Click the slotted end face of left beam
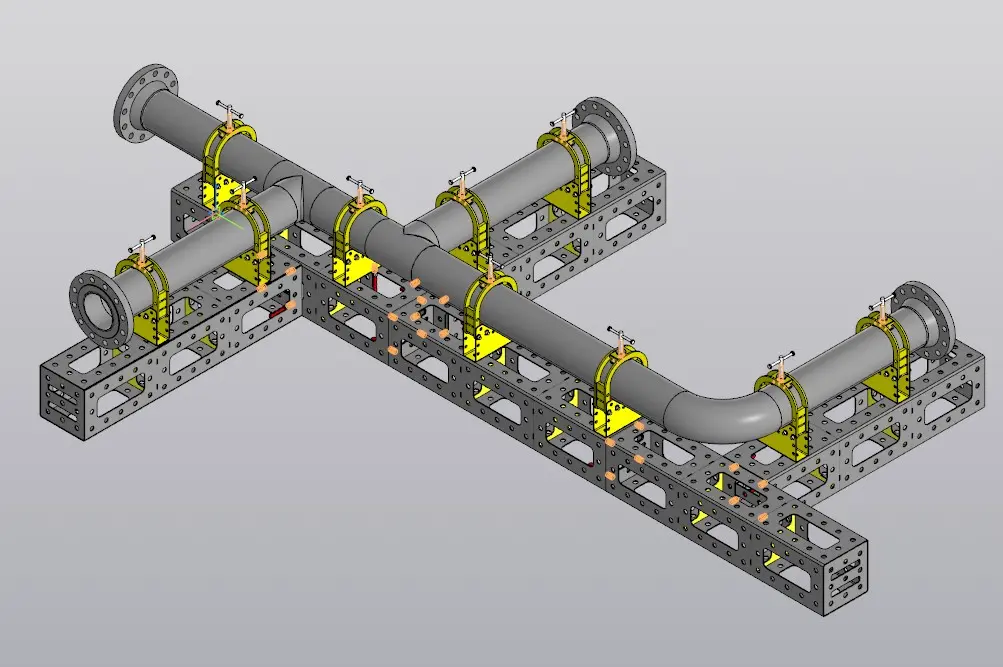Viewport: 1003px width, 667px height. coord(62,398)
